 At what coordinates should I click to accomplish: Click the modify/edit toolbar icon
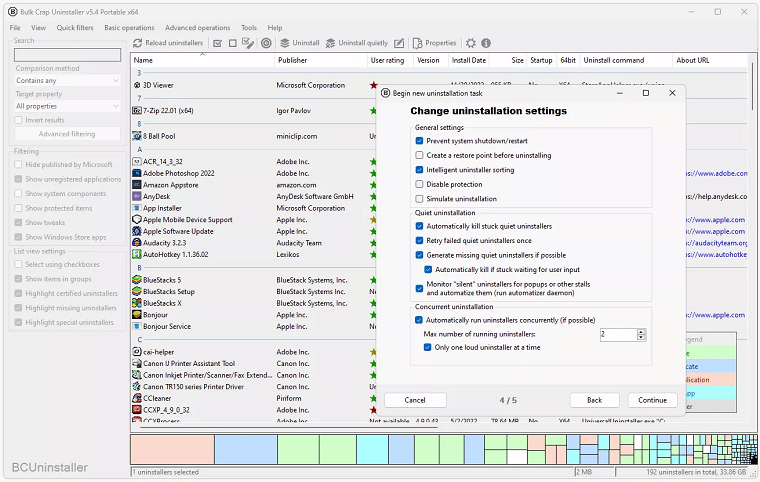399,43
